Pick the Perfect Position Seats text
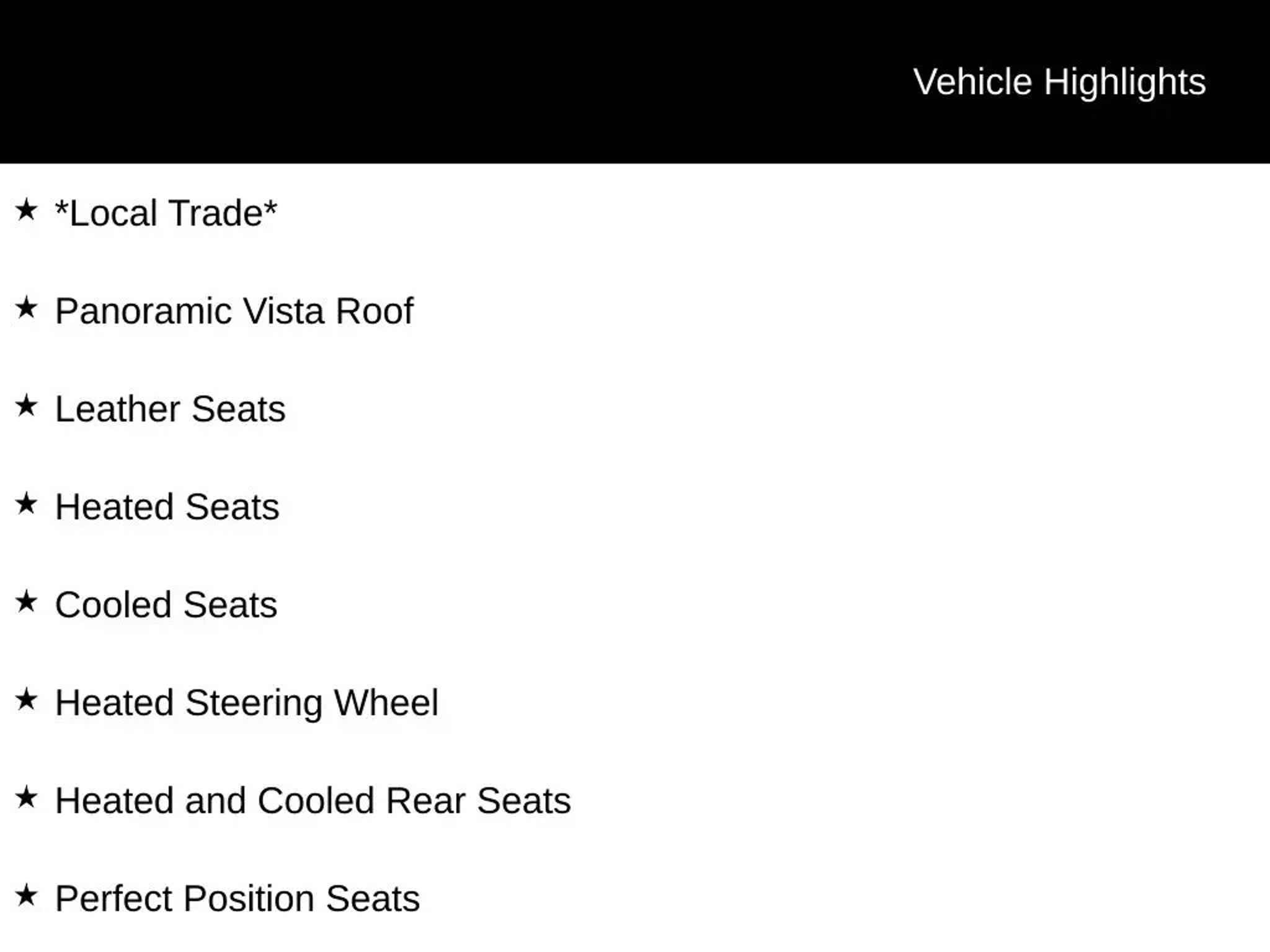The width and height of the screenshot is (1270, 952). tap(238, 899)
